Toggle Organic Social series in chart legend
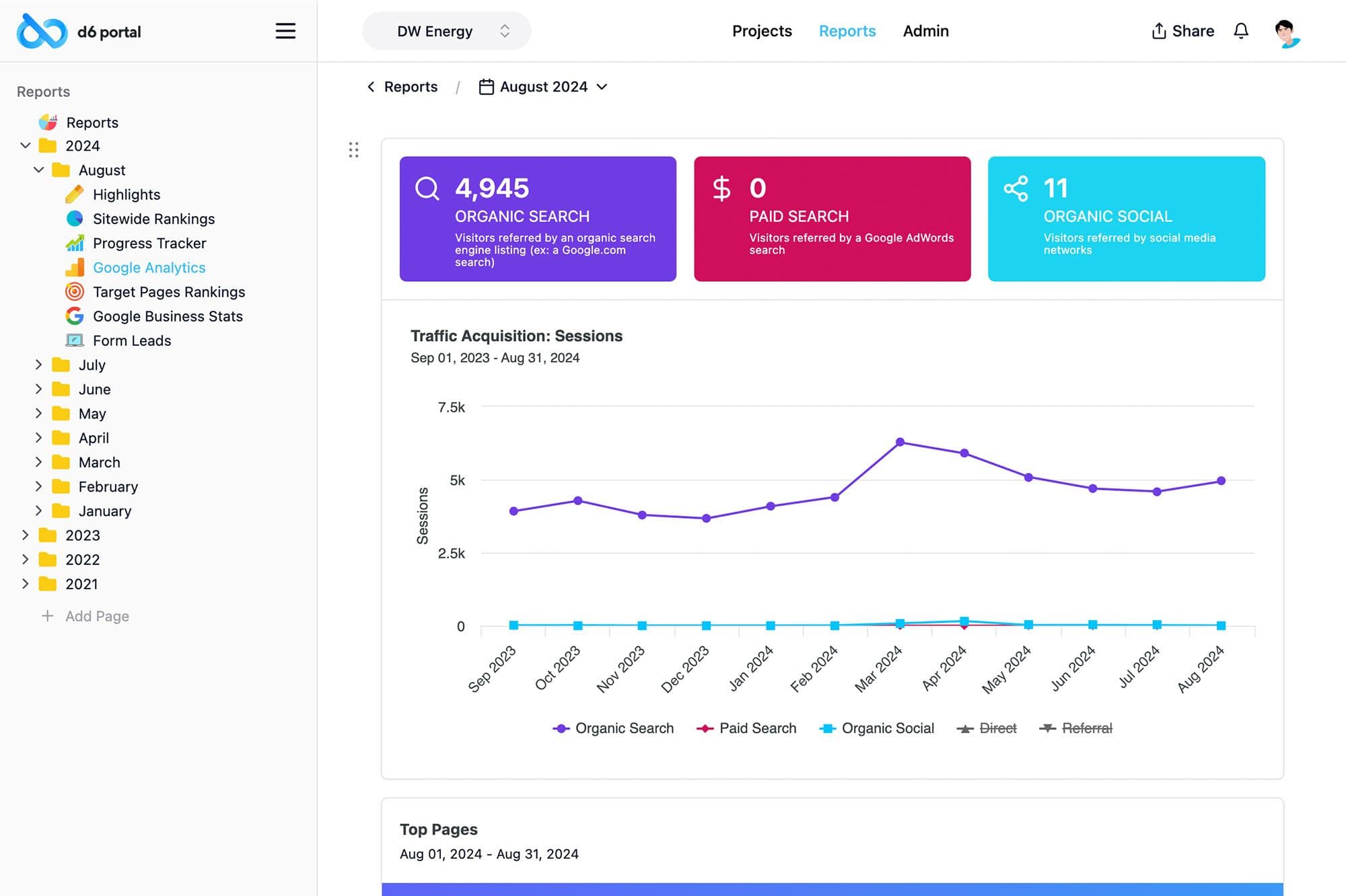This screenshot has width=1346, height=896. [876, 729]
